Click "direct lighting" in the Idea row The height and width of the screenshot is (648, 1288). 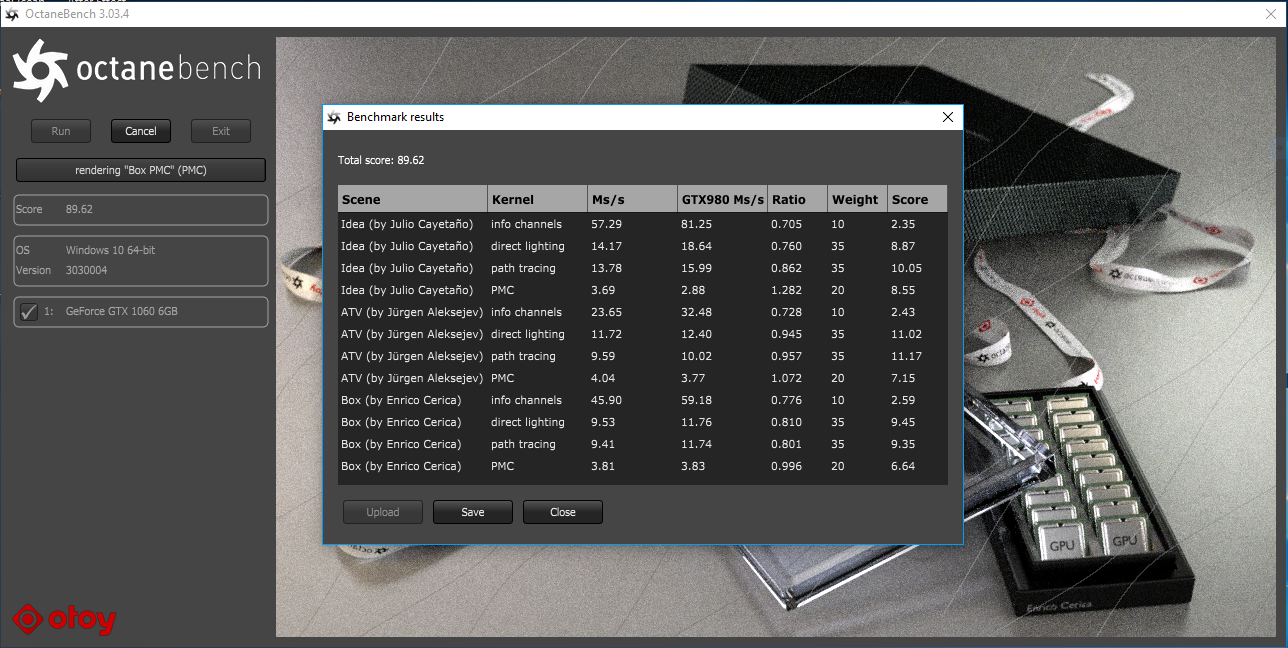point(528,246)
